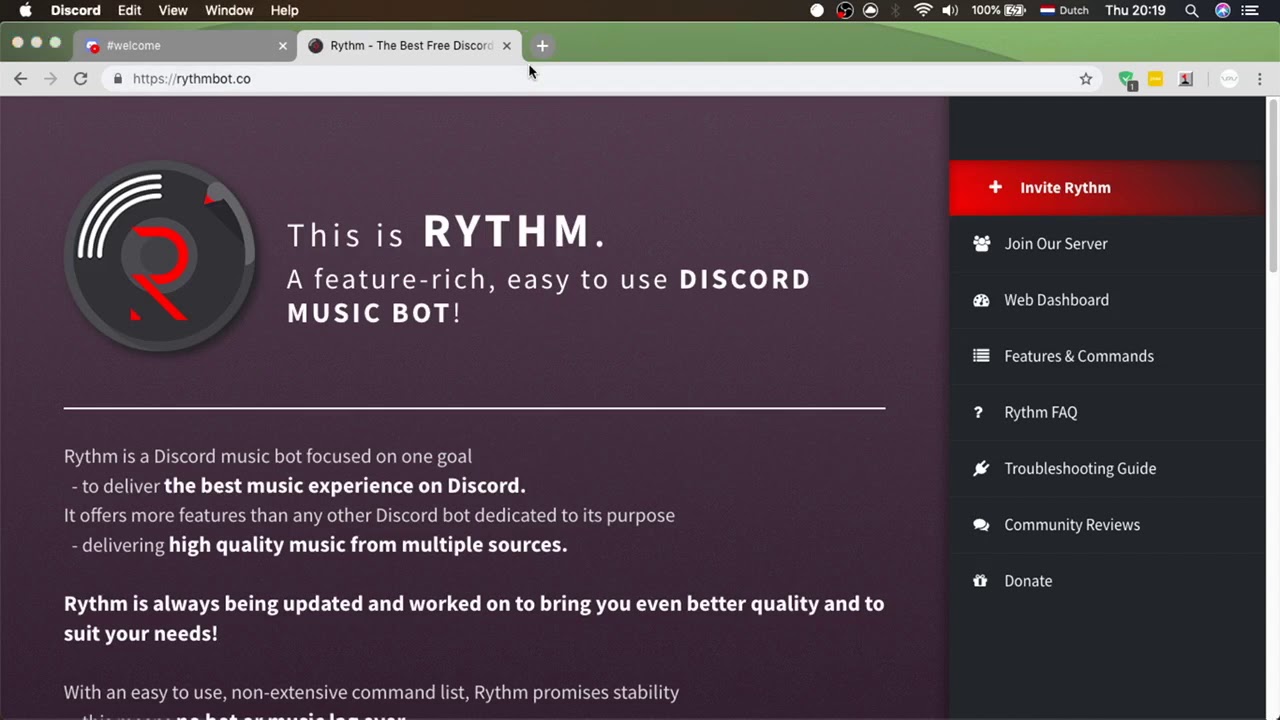Click the padlock site security icon

click(118, 78)
